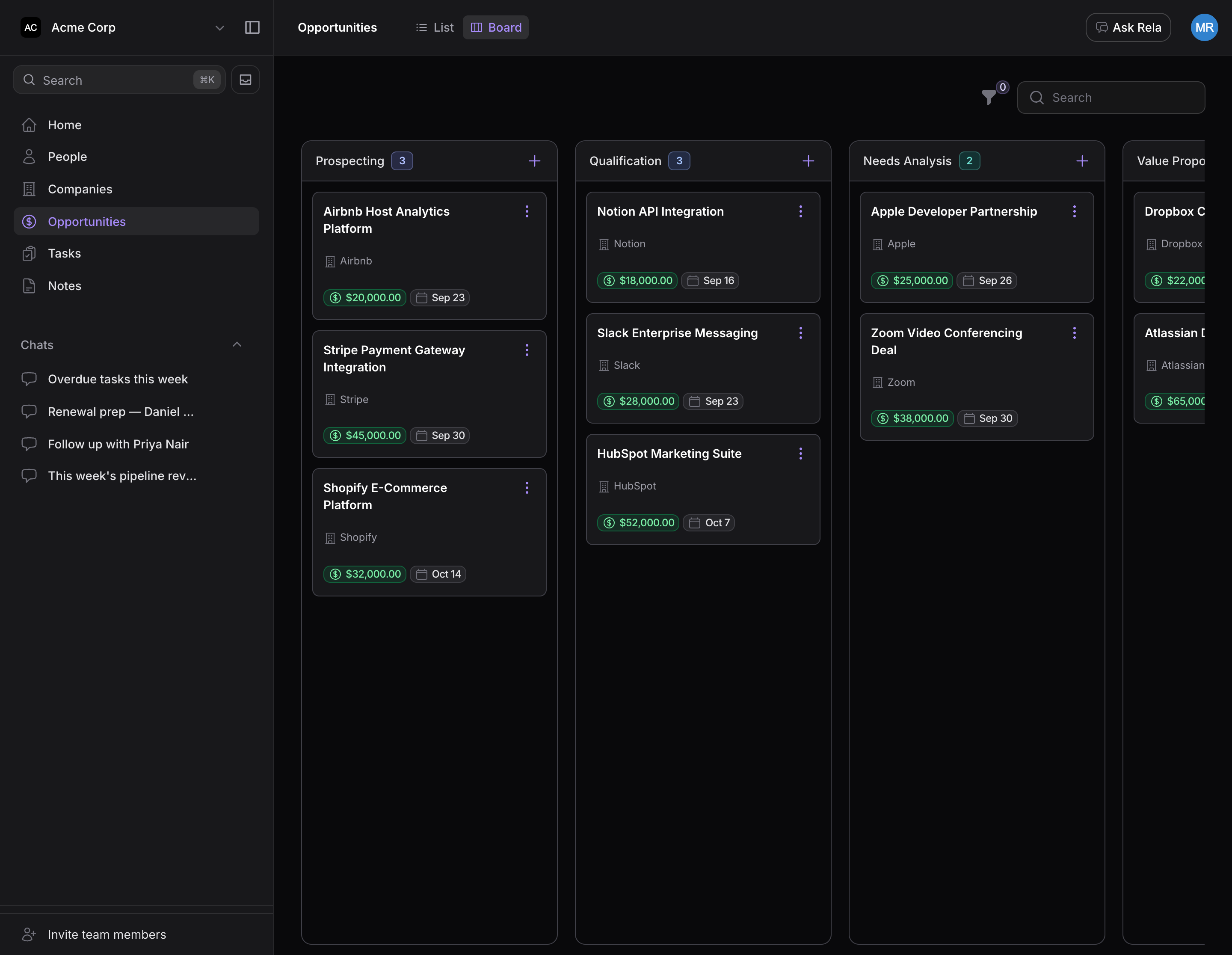Open People in sidebar
Image resolution: width=1232 pixels, height=955 pixels.
[x=136, y=156]
